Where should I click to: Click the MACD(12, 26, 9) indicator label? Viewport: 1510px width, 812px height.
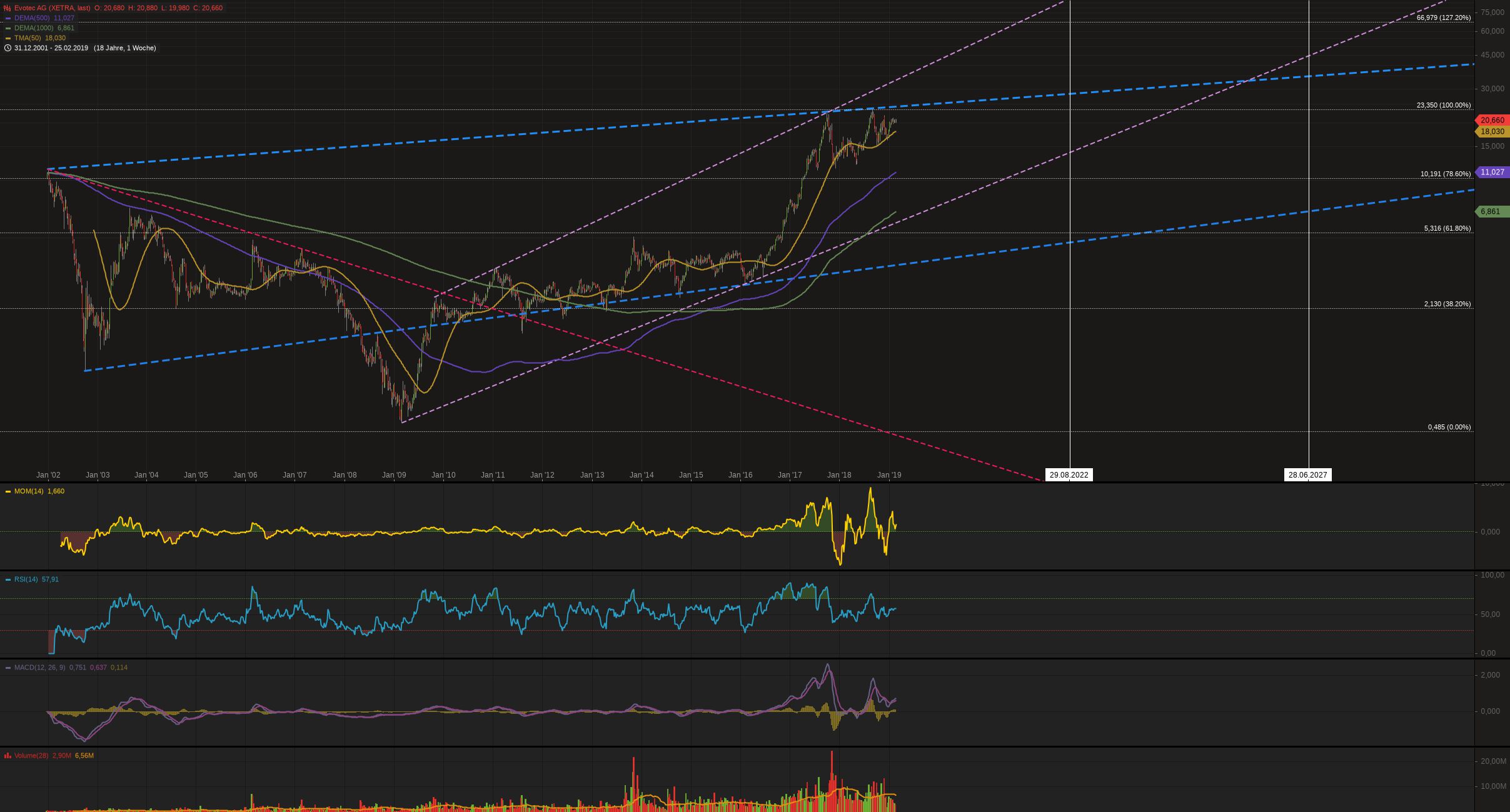tap(39, 668)
